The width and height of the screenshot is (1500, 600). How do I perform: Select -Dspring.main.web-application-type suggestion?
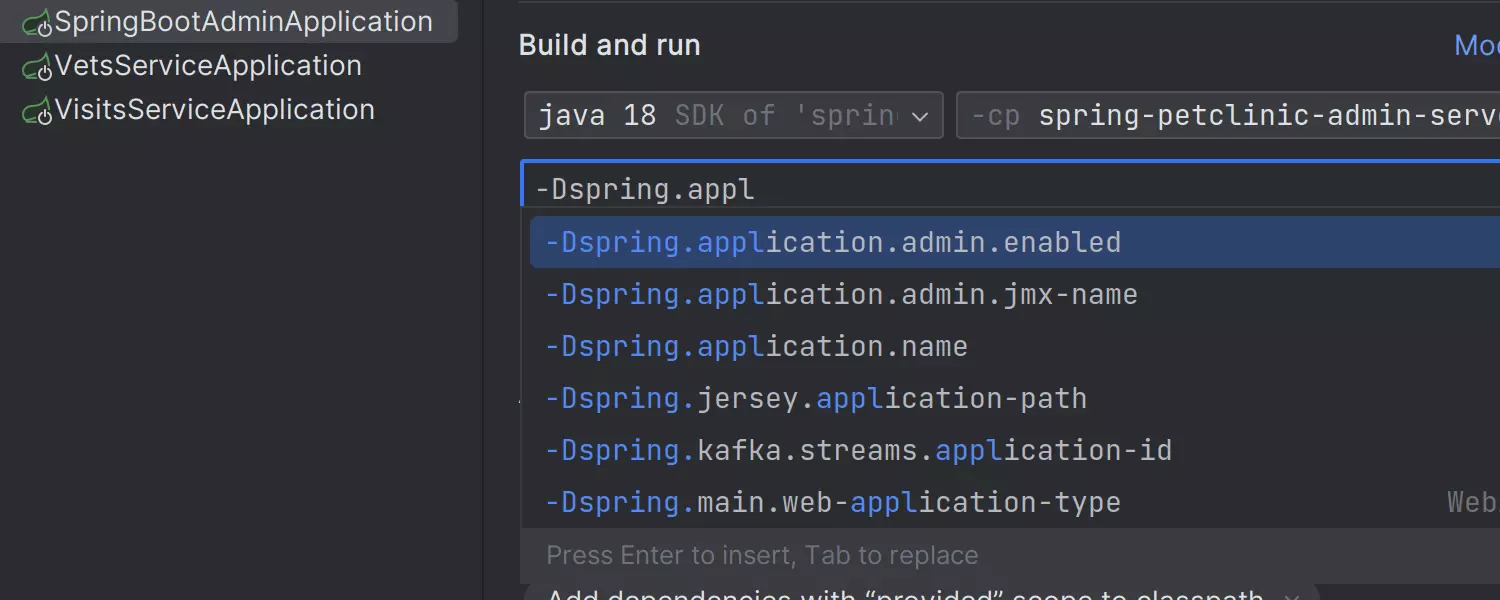(x=832, y=503)
